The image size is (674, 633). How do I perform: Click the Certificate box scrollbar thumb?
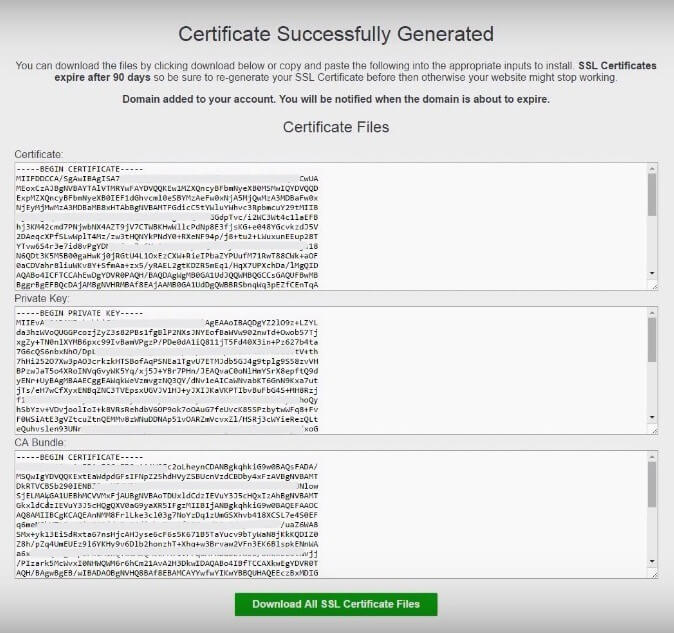(x=652, y=196)
